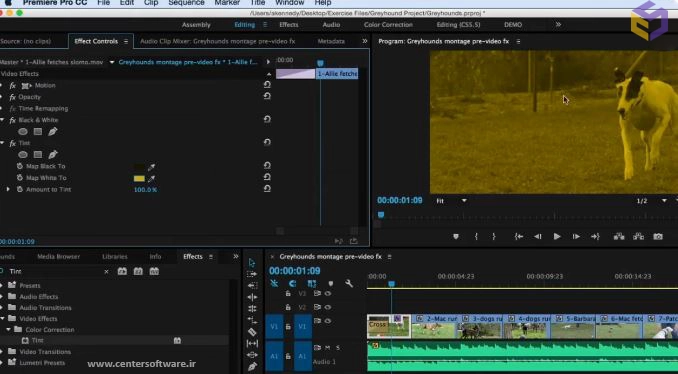Open the Media Browser tab

[58, 256]
